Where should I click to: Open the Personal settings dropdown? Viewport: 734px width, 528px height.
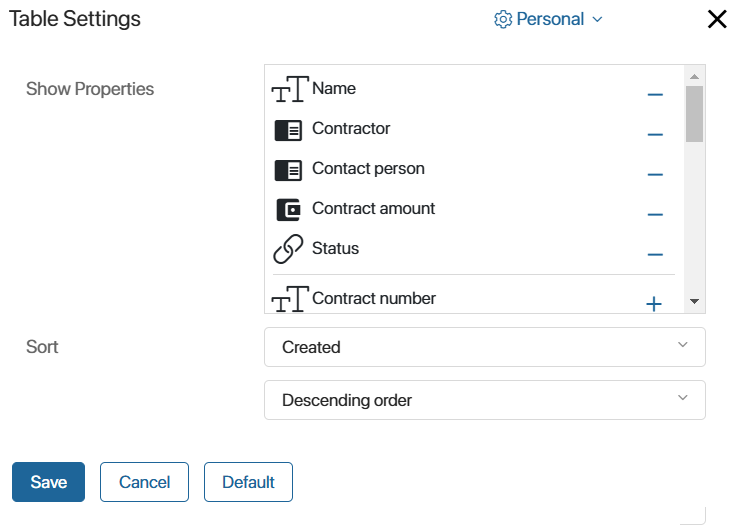click(x=548, y=19)
